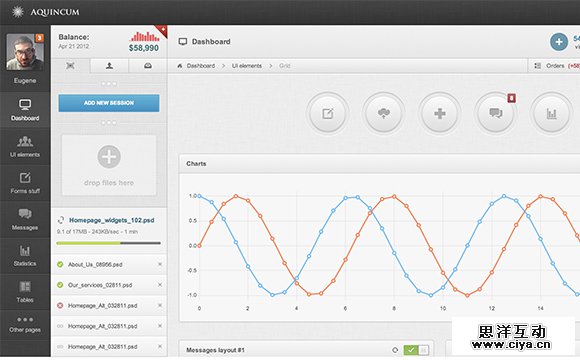Click the blue line's peak point at x=0
580x360 pixels.
[x=199, y=196]
